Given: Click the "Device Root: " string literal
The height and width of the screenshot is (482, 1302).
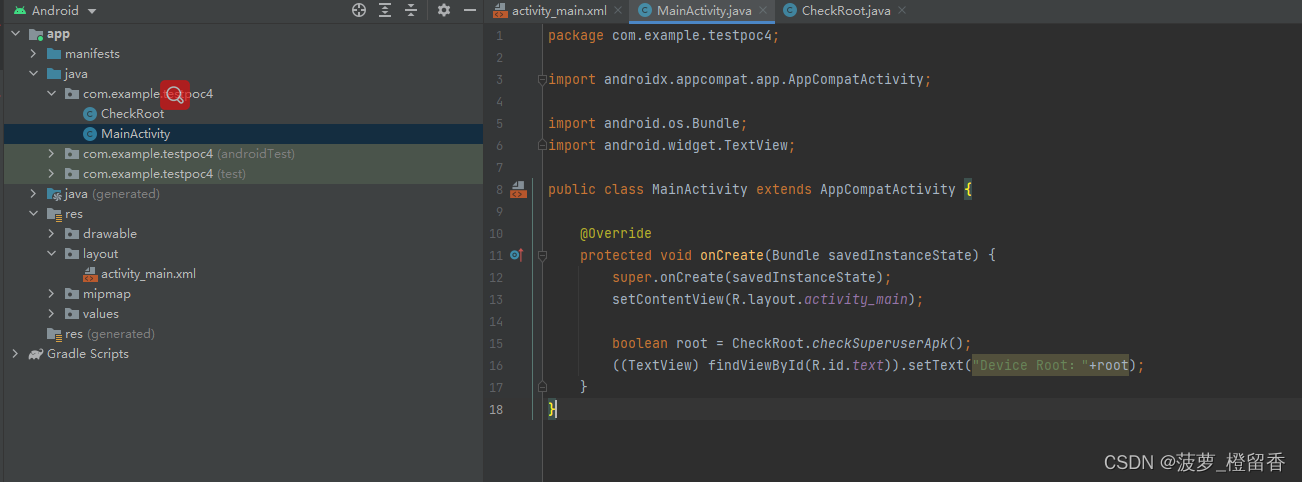Looking at the screenshot, I should click(1030, 365).
